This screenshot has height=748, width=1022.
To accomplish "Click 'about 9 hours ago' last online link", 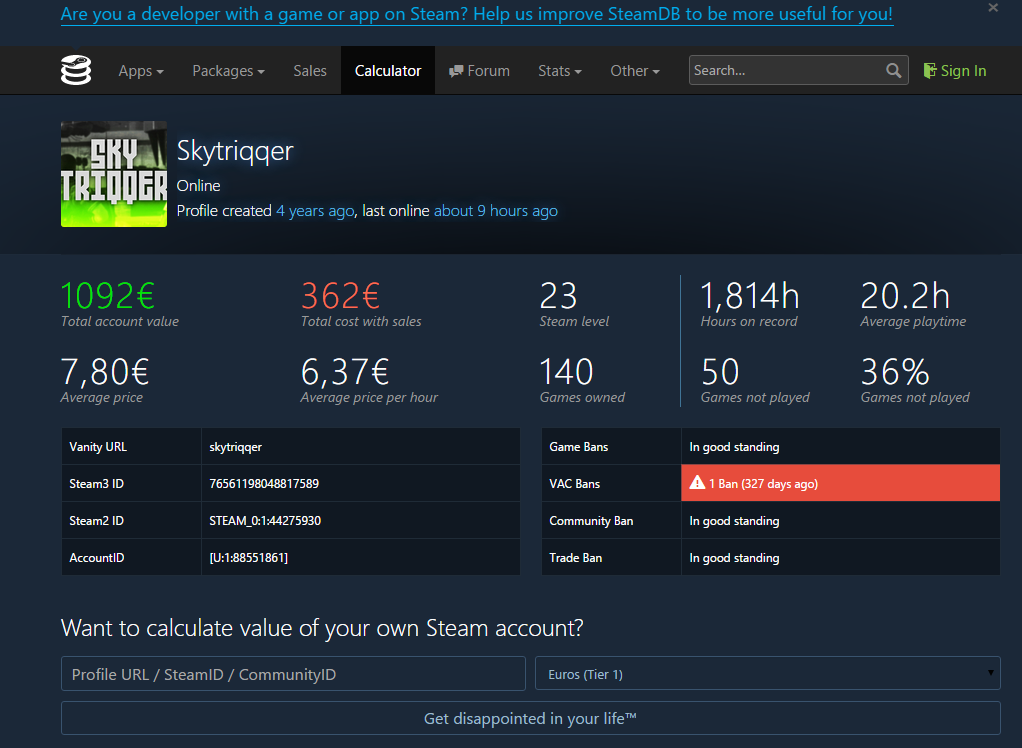I will tap(496, 210).
